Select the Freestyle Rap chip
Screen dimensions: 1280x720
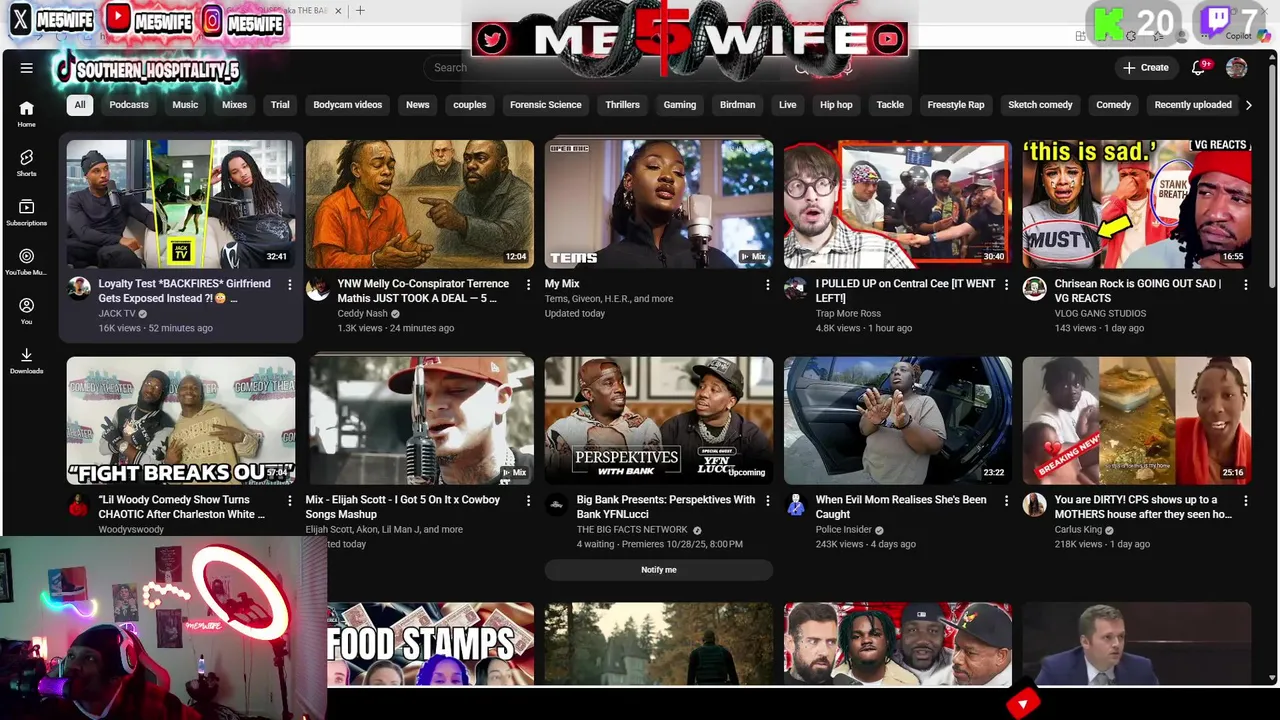coord(956,105)
